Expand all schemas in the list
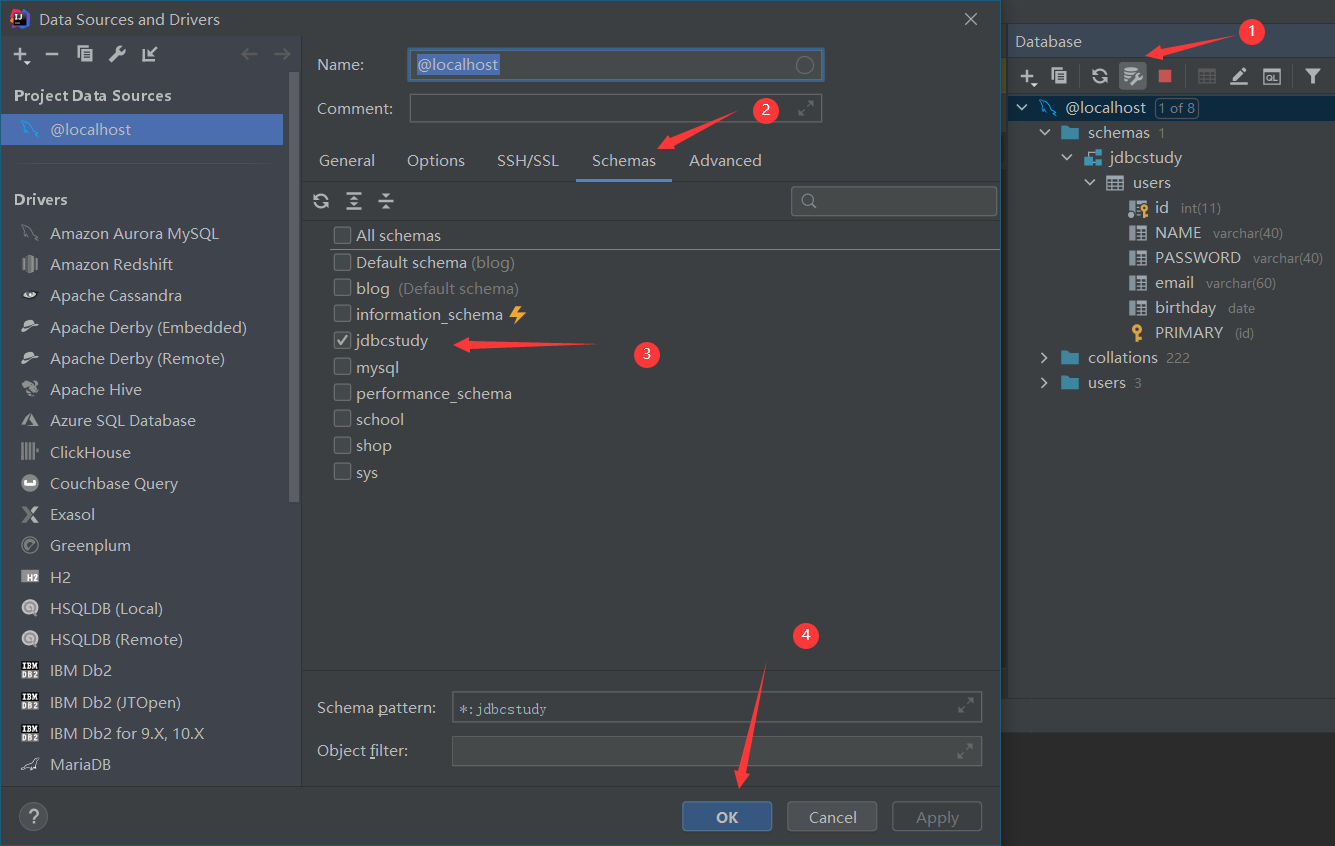The height and width of the screenshot is (846, 1335). [354, 201]
